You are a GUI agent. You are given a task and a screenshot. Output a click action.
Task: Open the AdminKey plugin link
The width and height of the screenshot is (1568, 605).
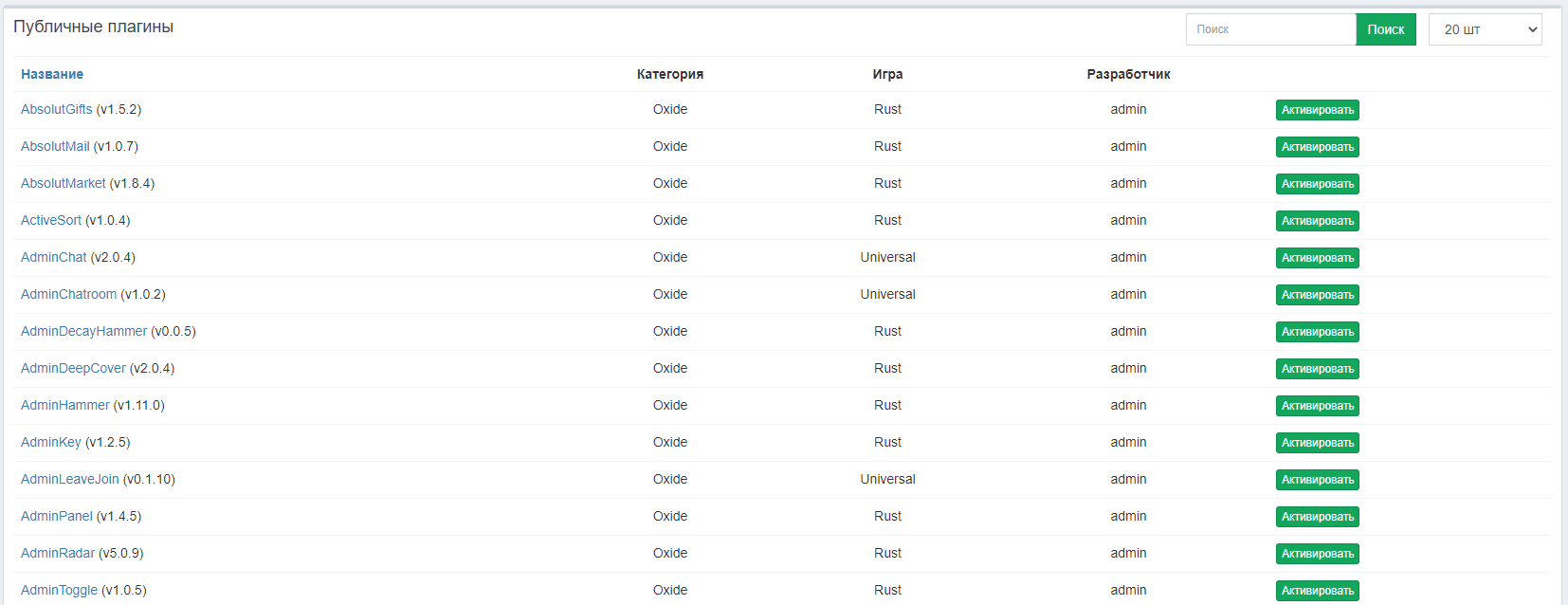click(x=51, y=443)
